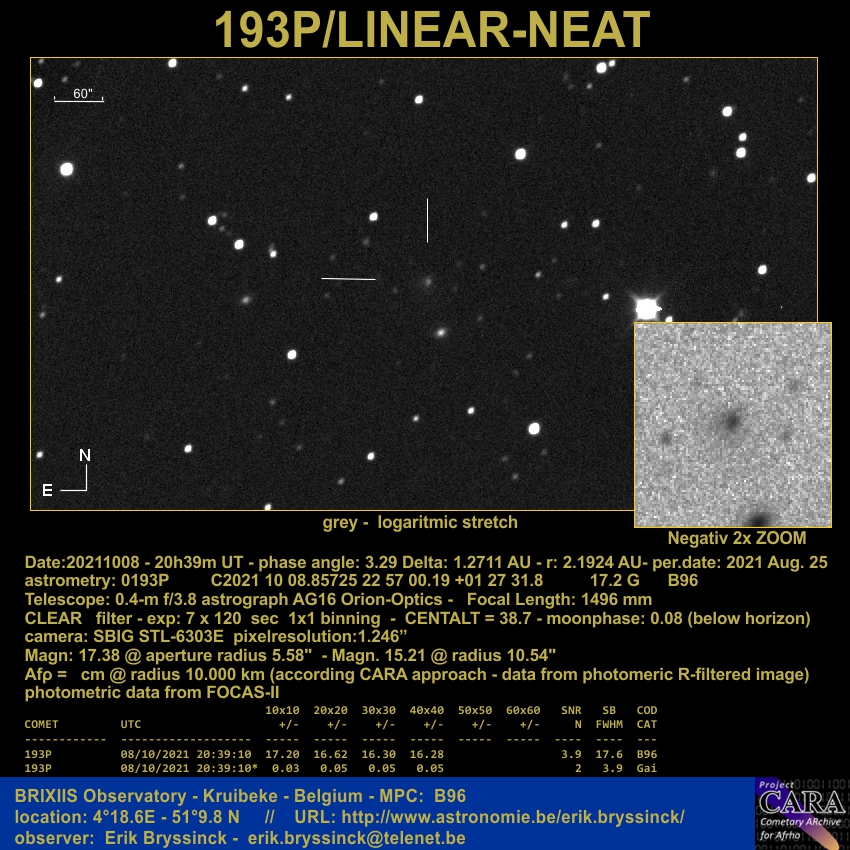Click the 20x20 aperture column header
850x850 pixels.
tap(330, 710)
